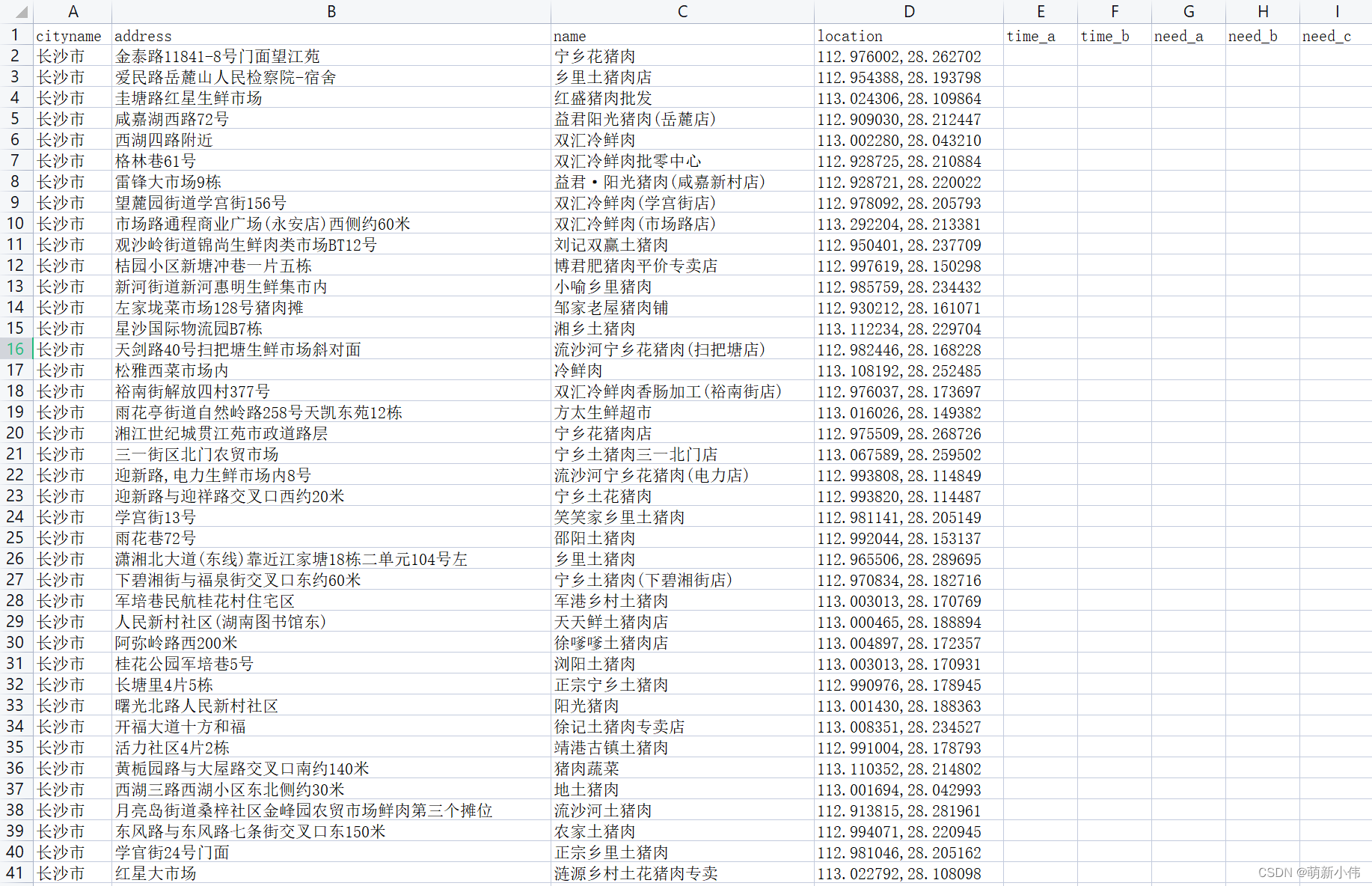Image resolution: width=1372 pixels, height=886 pixels.
Task: Click the 'location' header cell
Action: tap(909, 35)
